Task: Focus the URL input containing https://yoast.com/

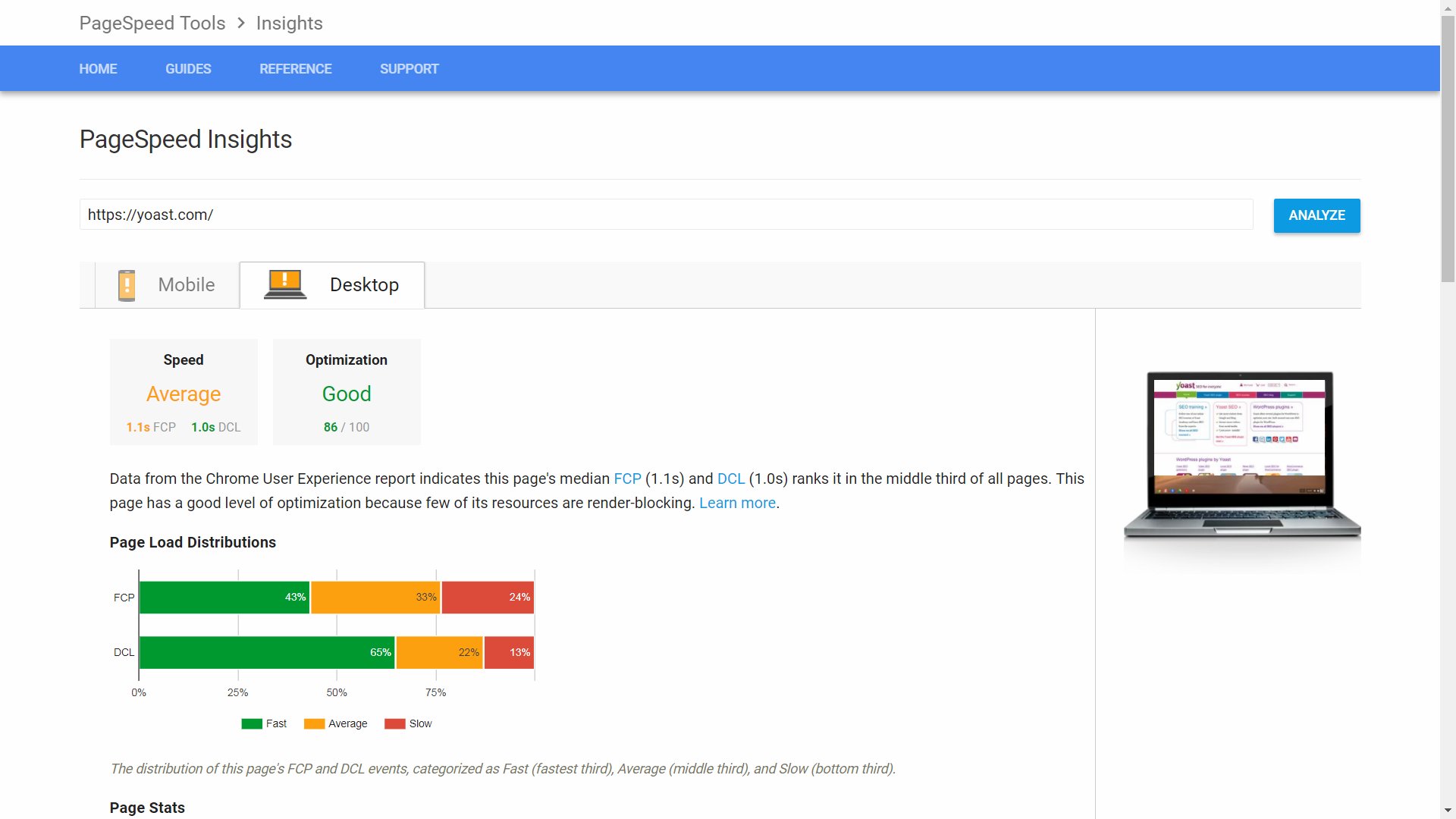Action: click(666, 215)
